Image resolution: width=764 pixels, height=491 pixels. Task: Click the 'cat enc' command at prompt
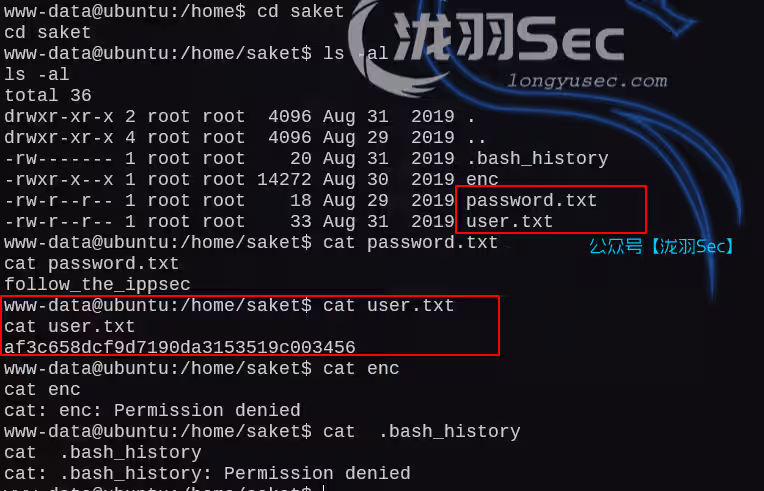(361, 368)
